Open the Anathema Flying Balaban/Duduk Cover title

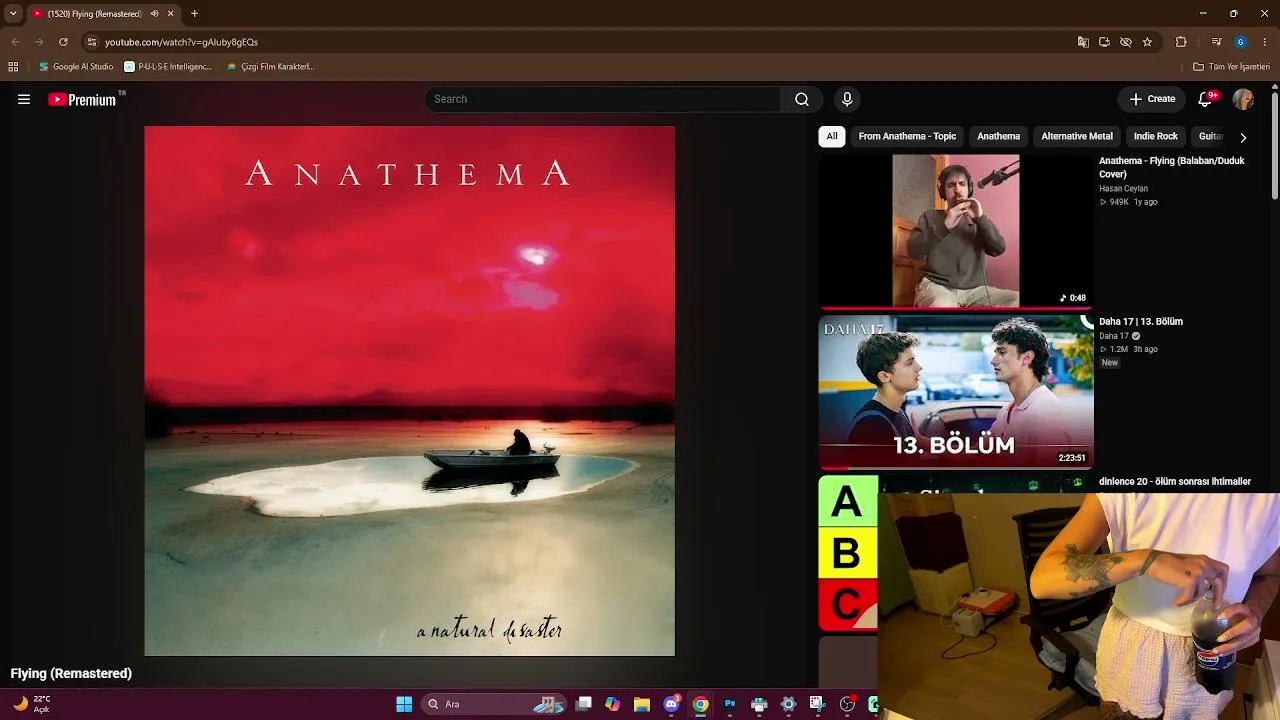(x=1172, y=167)
